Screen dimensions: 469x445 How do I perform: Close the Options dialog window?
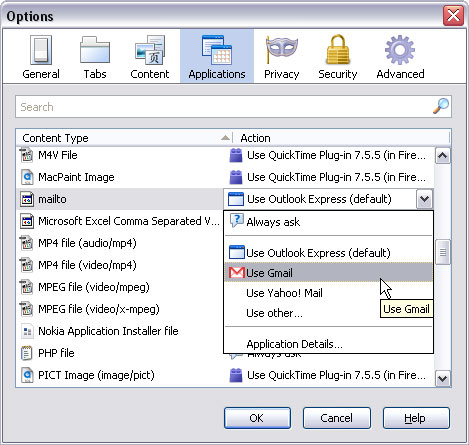point(453,15)
